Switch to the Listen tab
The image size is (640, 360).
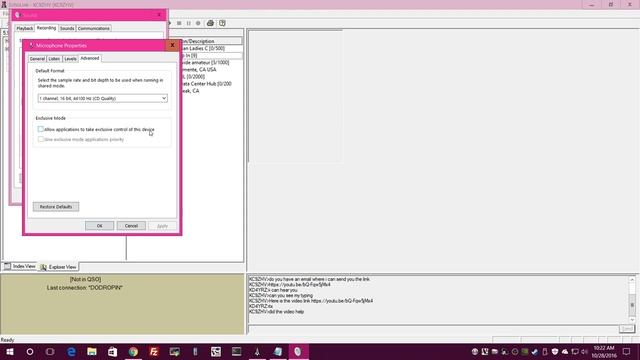[x=54, y=59]
